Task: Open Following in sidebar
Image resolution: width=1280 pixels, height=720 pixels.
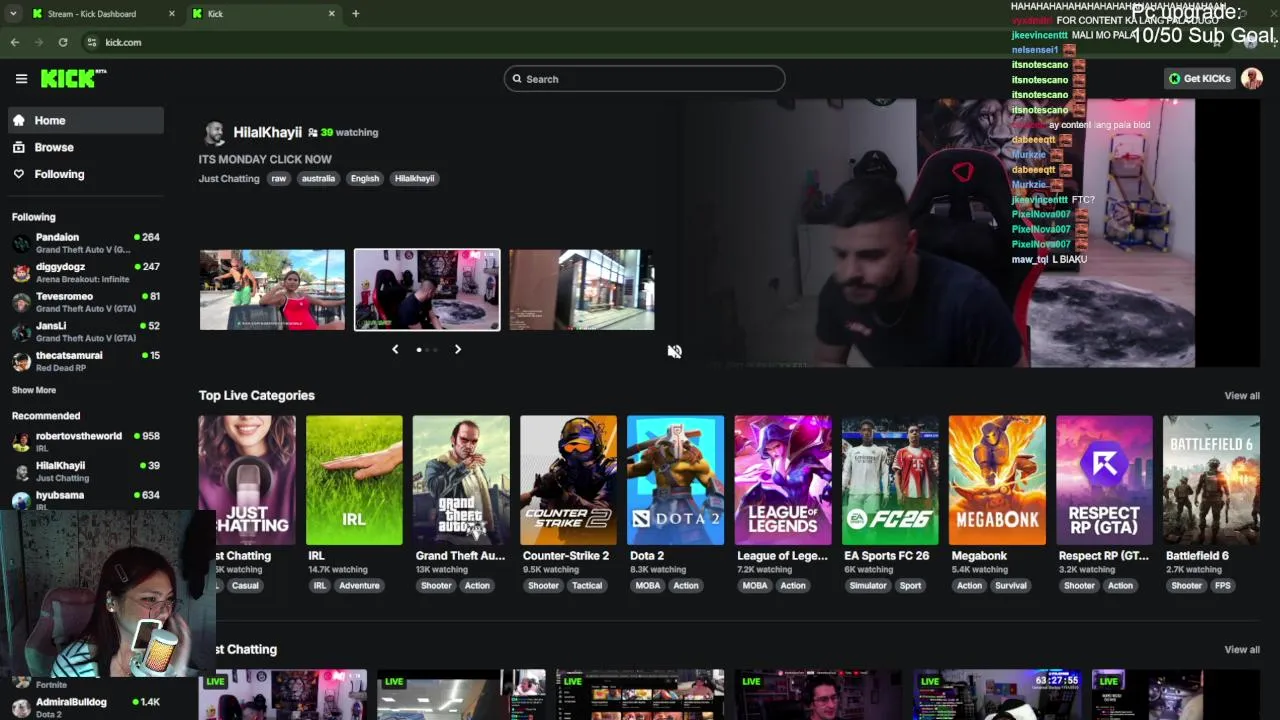Action: coord(86,174)
